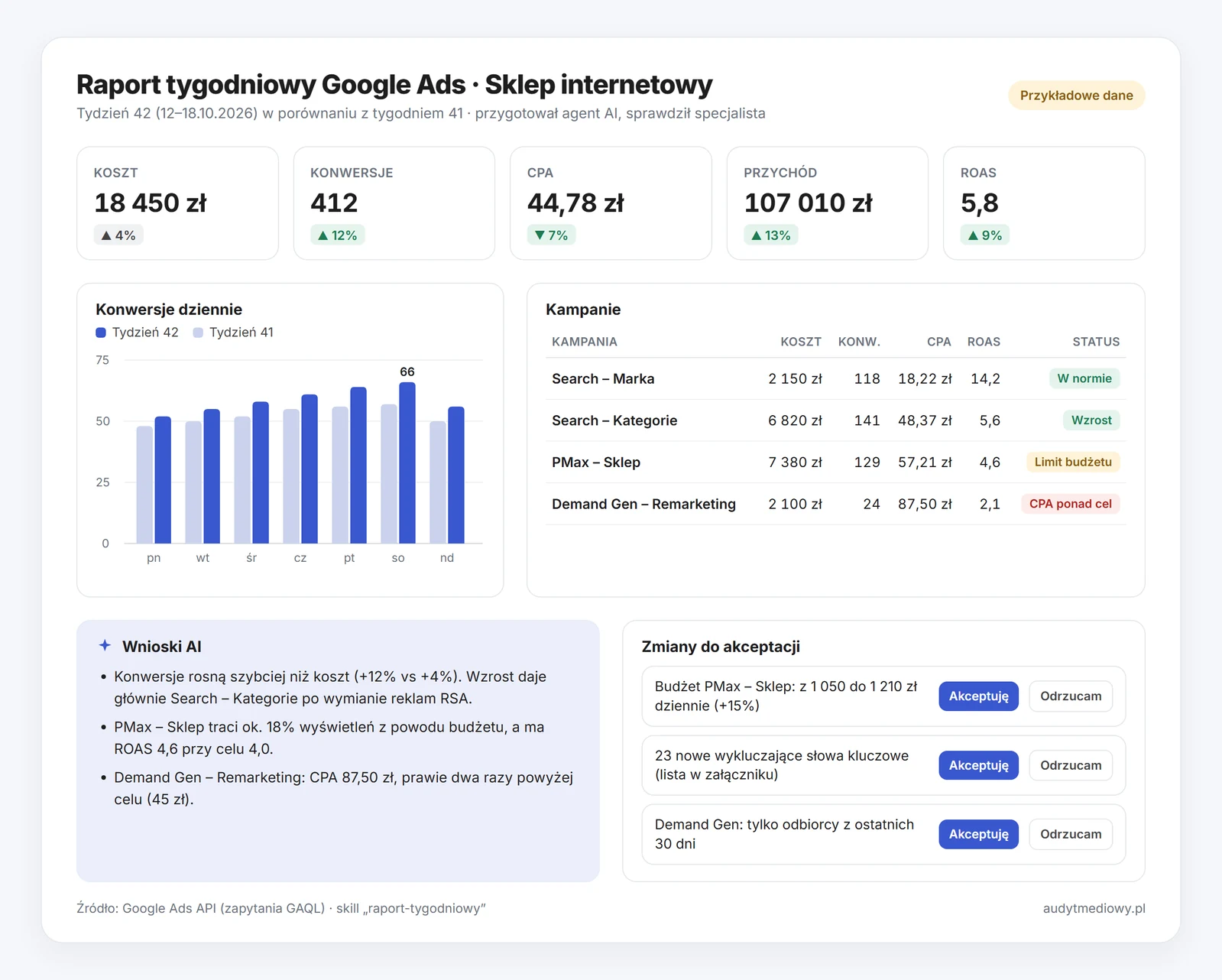This screenshot has height=980, width=1222.
Task: Click the "412" conversions value
Action: tap(334, 203)
